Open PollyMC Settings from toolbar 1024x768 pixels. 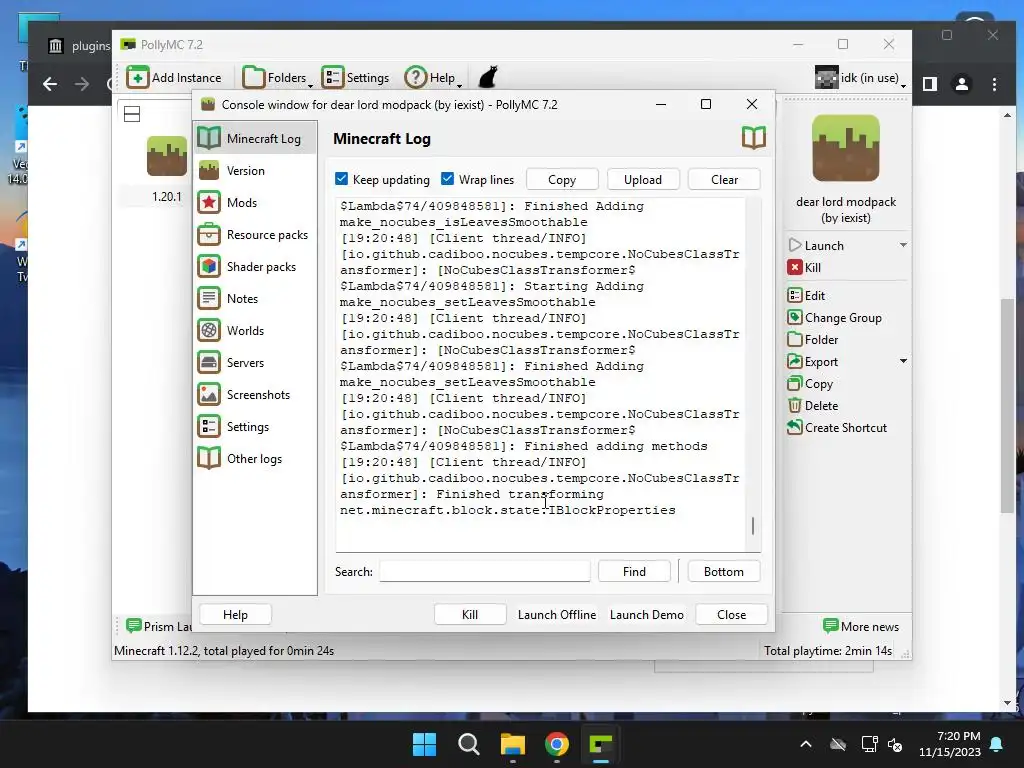click(356, 78)
